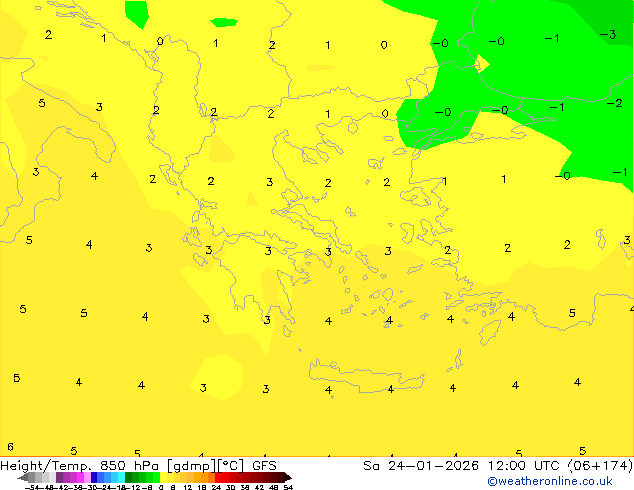This screenshot has height=490, width=634.
Task: Click the '-3' temperature value on map
Action: click(x=608, y=35)
